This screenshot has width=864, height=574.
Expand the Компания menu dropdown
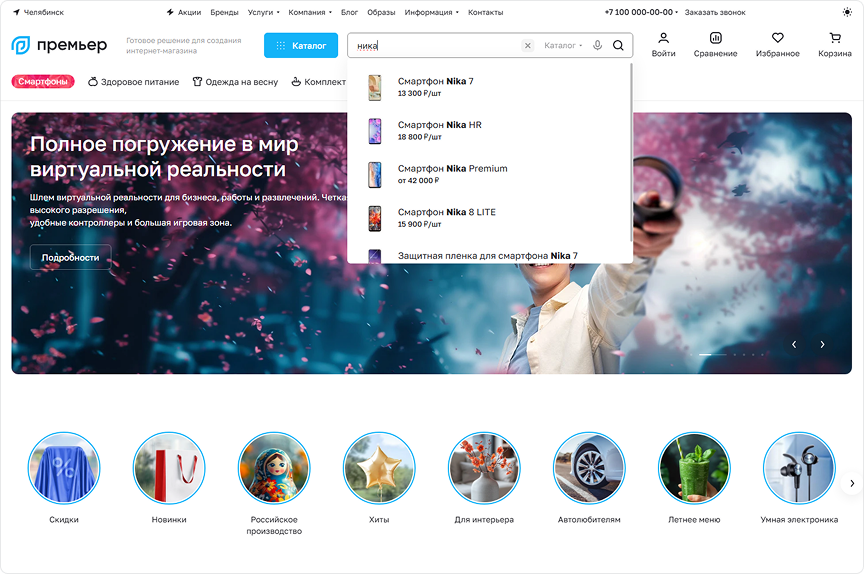pyautogui.click(x=310, y=12)
